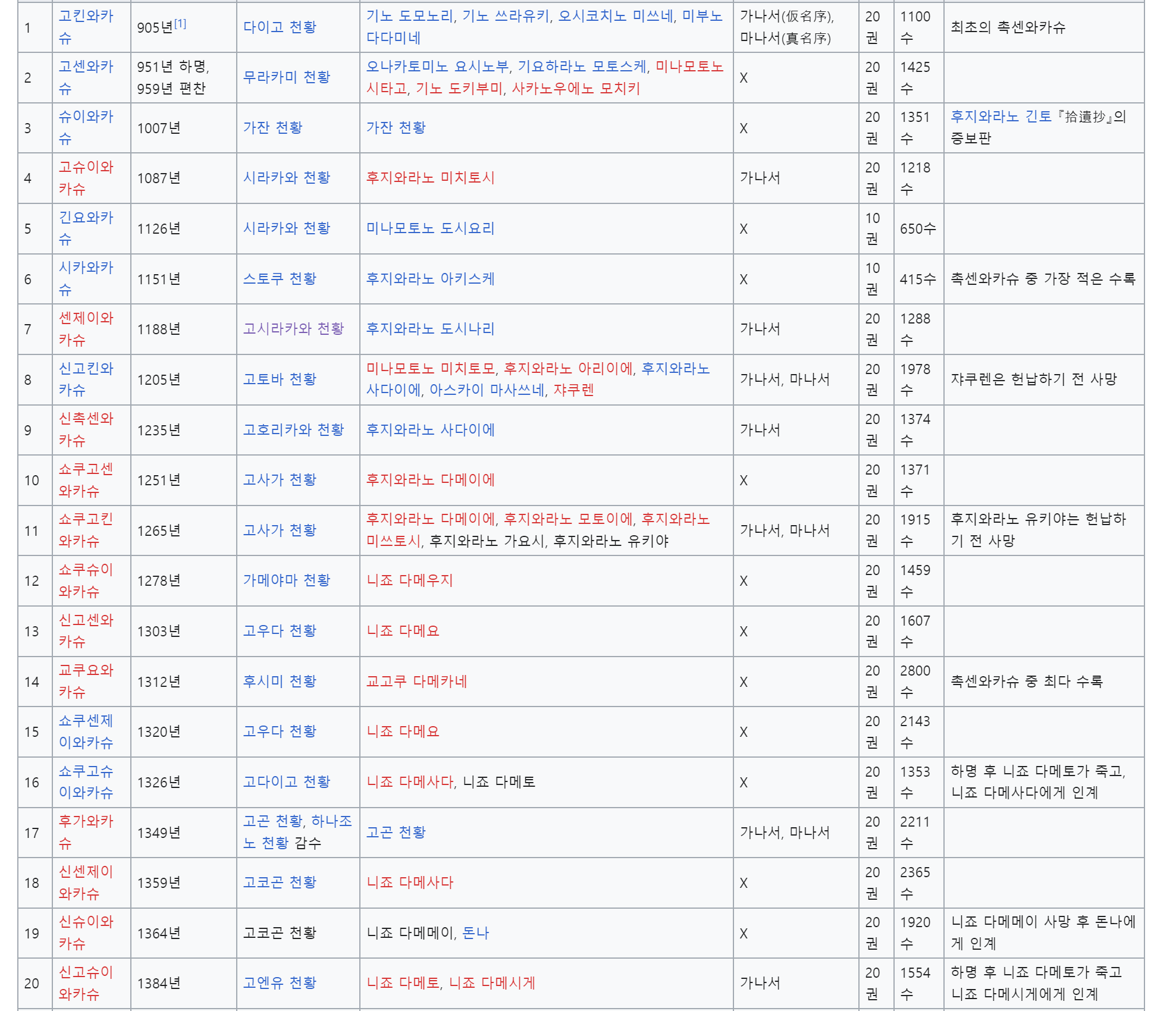This screenshot has height=1011, width=1176.
Task: Click the 오나카토미노 요시노부 link
Action: [437, 67]
